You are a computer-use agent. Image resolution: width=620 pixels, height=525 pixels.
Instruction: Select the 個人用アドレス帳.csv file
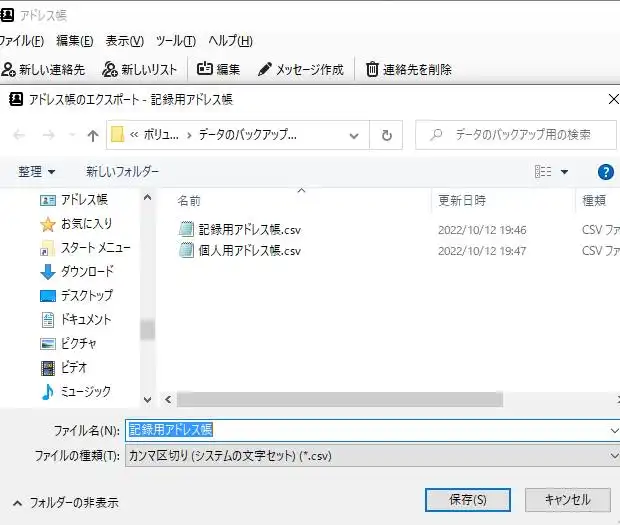pos(249,251)
